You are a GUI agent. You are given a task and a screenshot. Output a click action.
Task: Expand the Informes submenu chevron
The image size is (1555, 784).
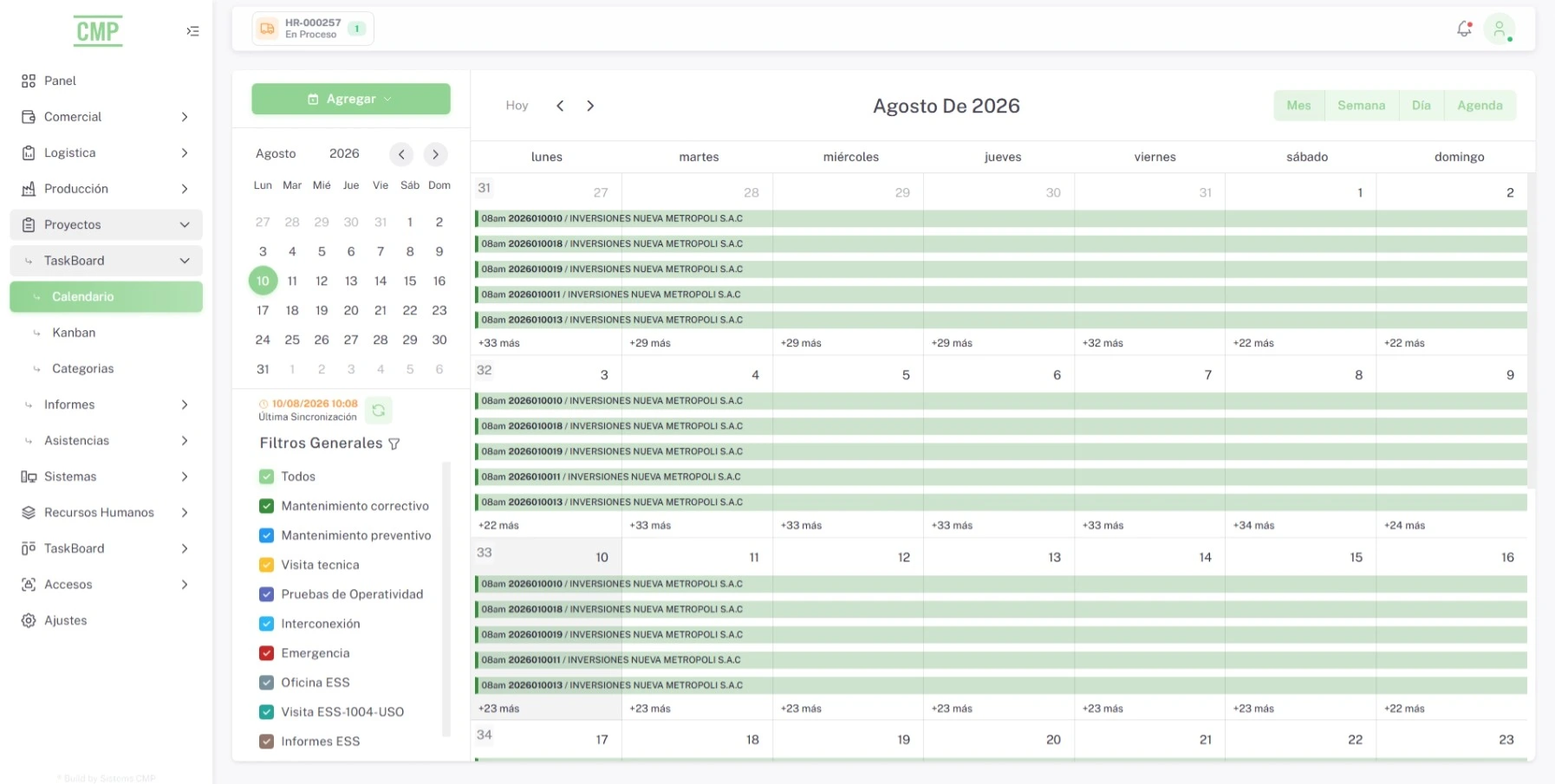pos(185,405)
